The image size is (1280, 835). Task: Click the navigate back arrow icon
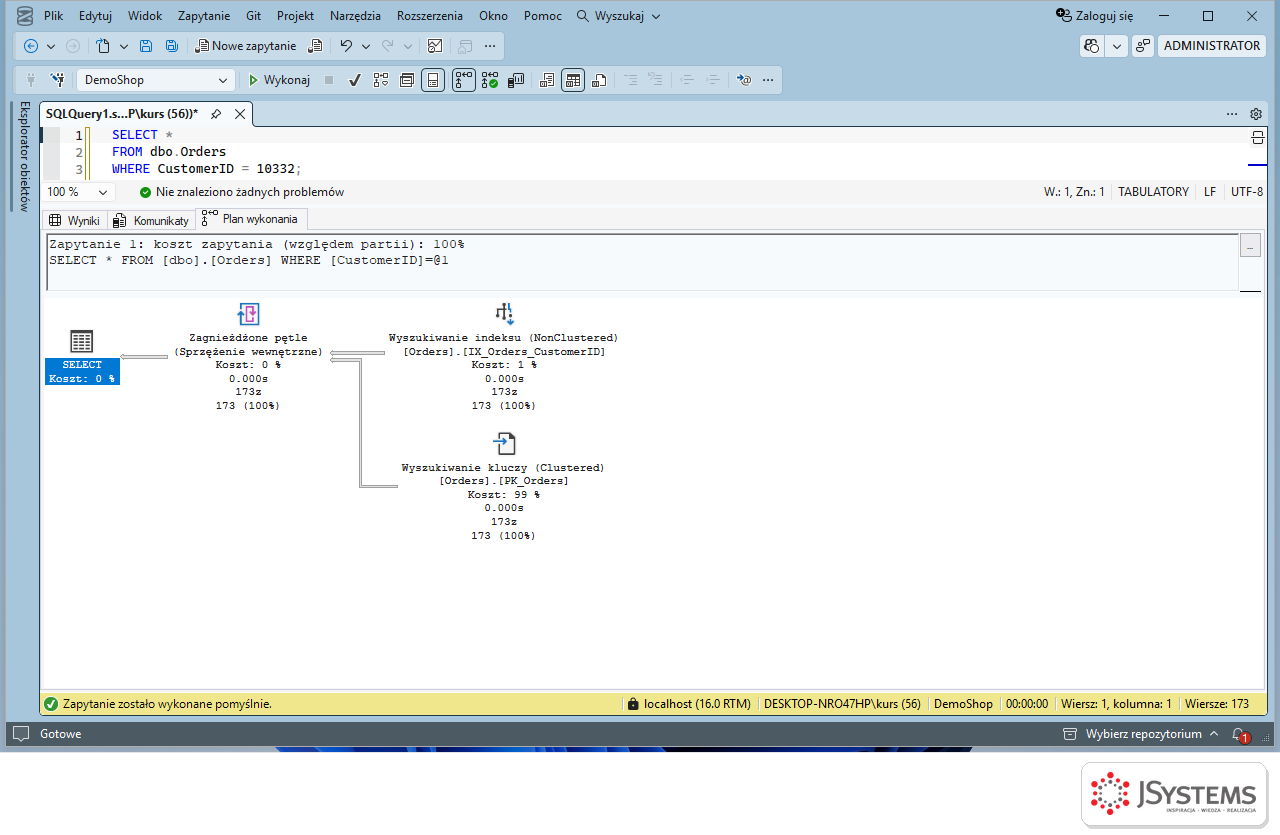click(30, 46)
